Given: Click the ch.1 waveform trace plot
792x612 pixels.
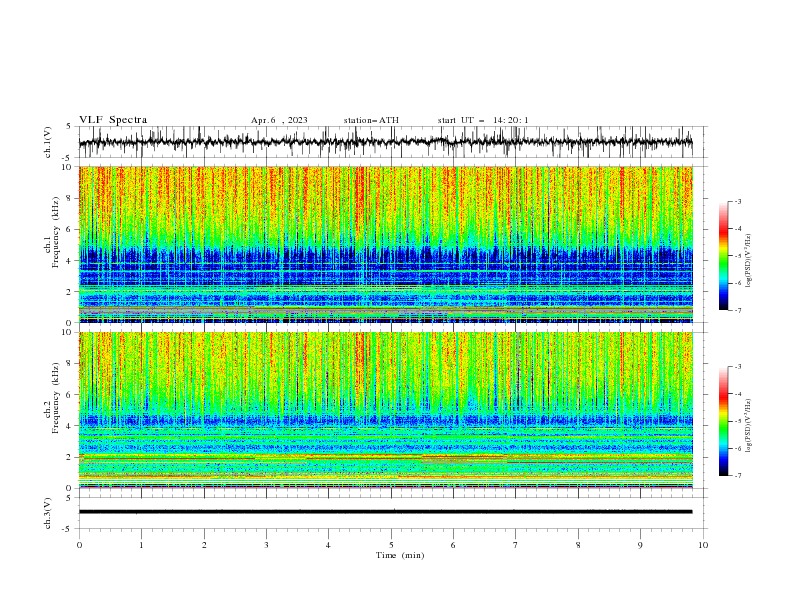Looking at the screenshot, I should [385, 142].
